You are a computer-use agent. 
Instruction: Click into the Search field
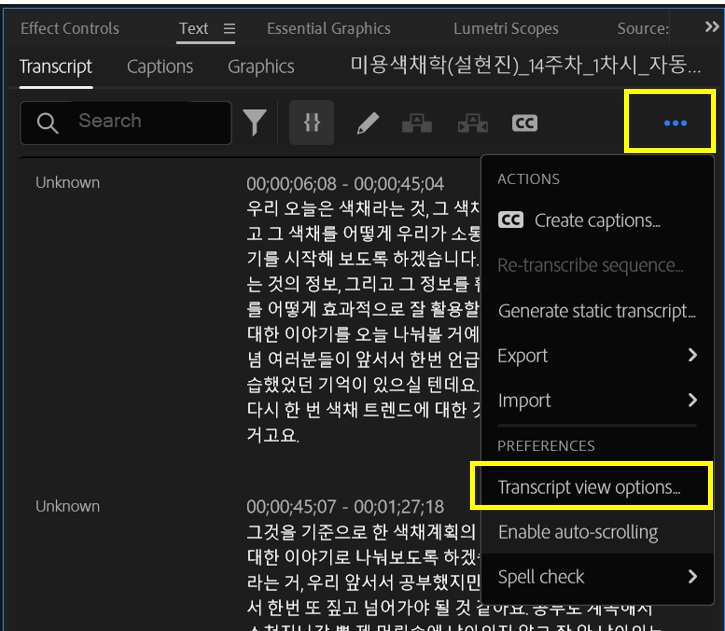126,123
